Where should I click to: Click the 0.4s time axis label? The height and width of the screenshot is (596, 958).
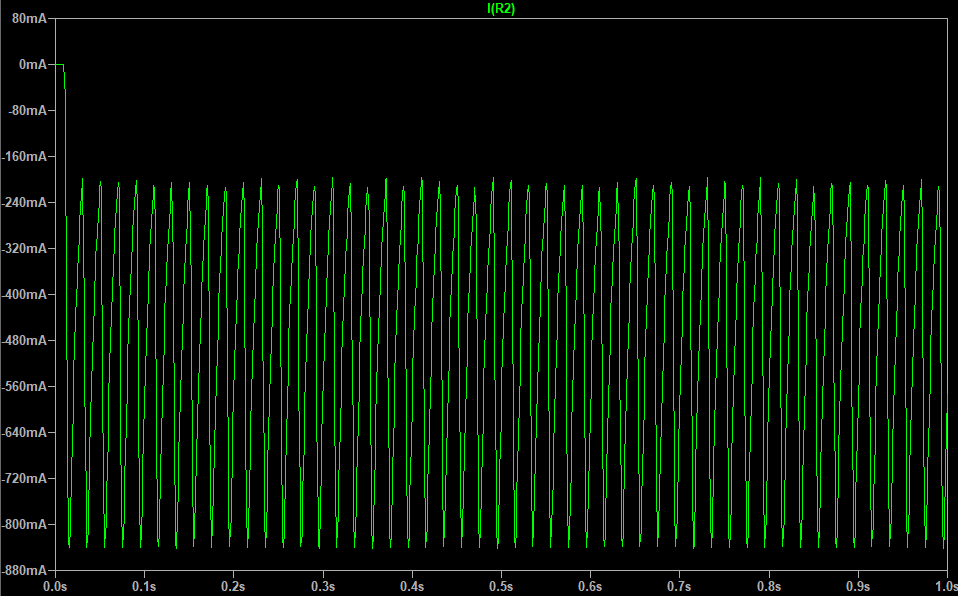pos(412,587)
